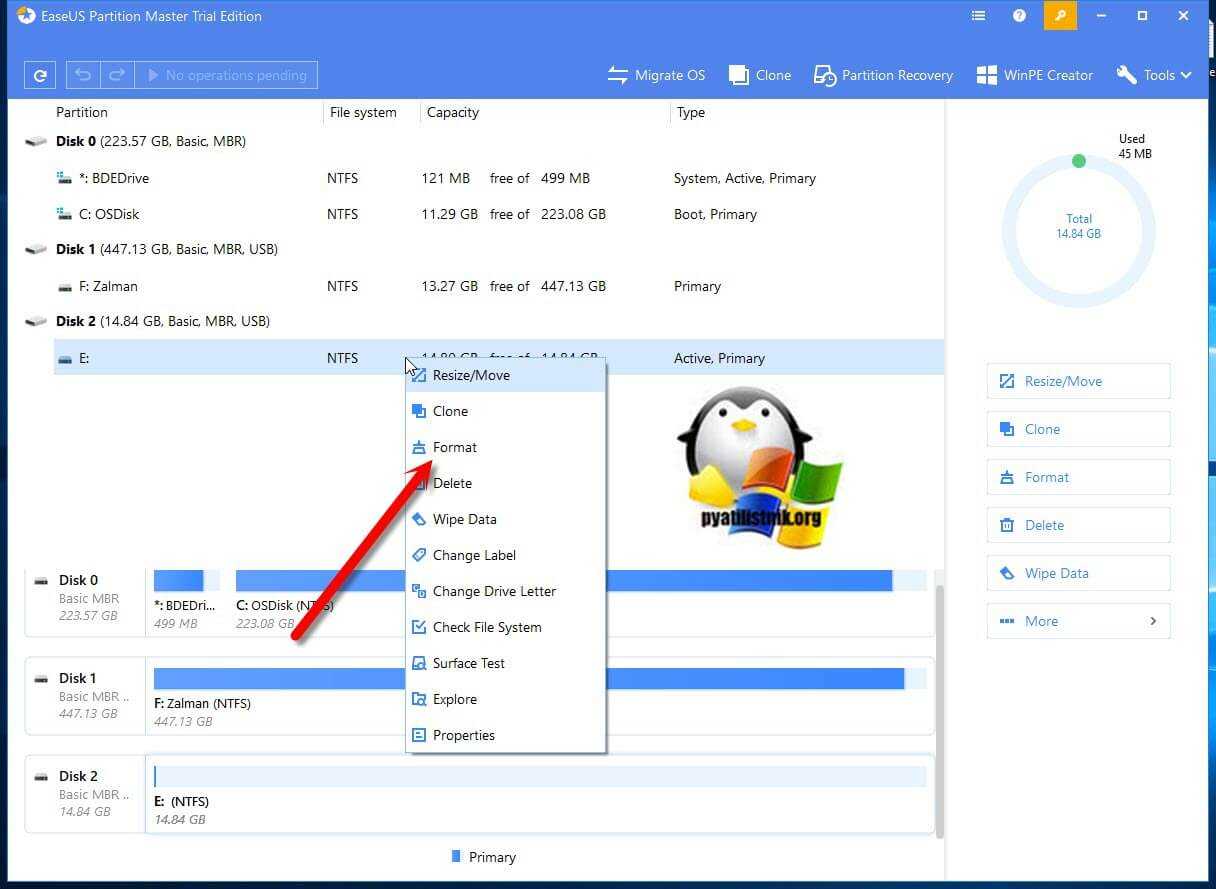
Task: Launch Partition Recovery
Action: (x=883, y=75)
